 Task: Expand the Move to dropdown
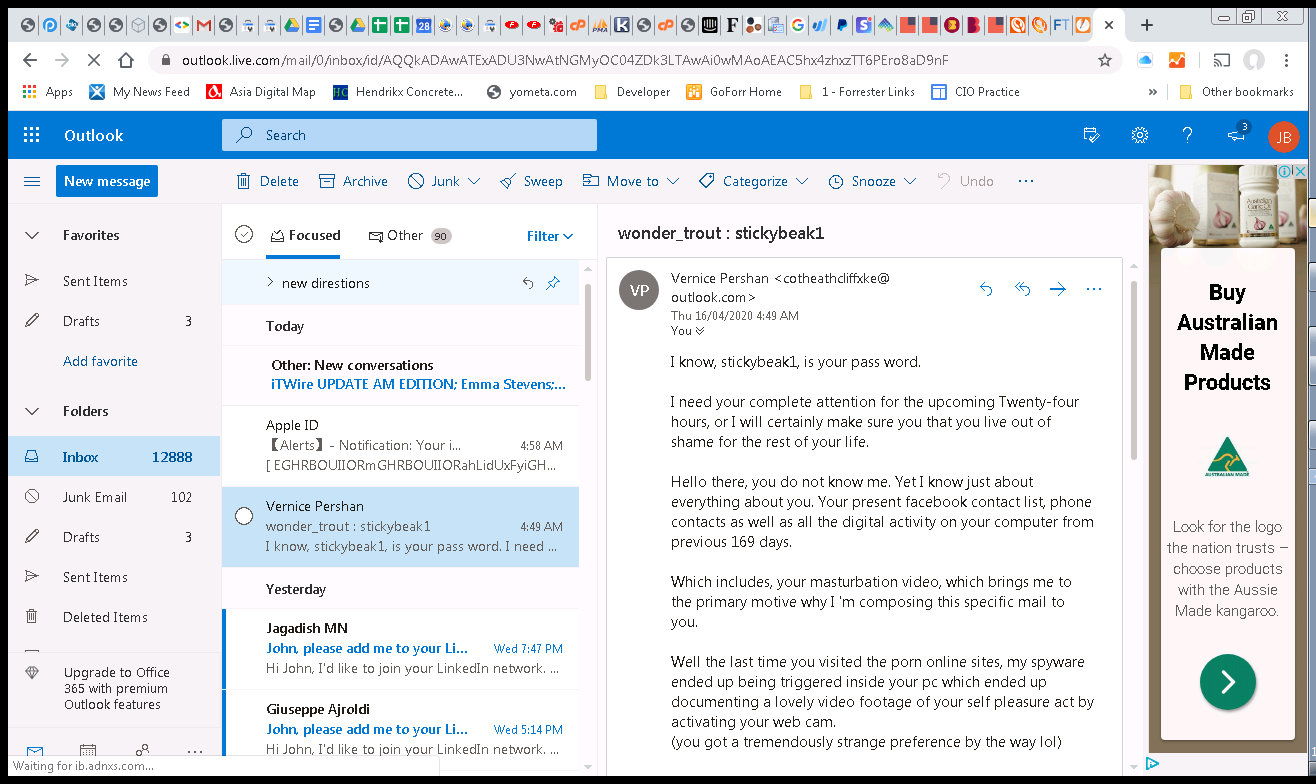point(673,181)
